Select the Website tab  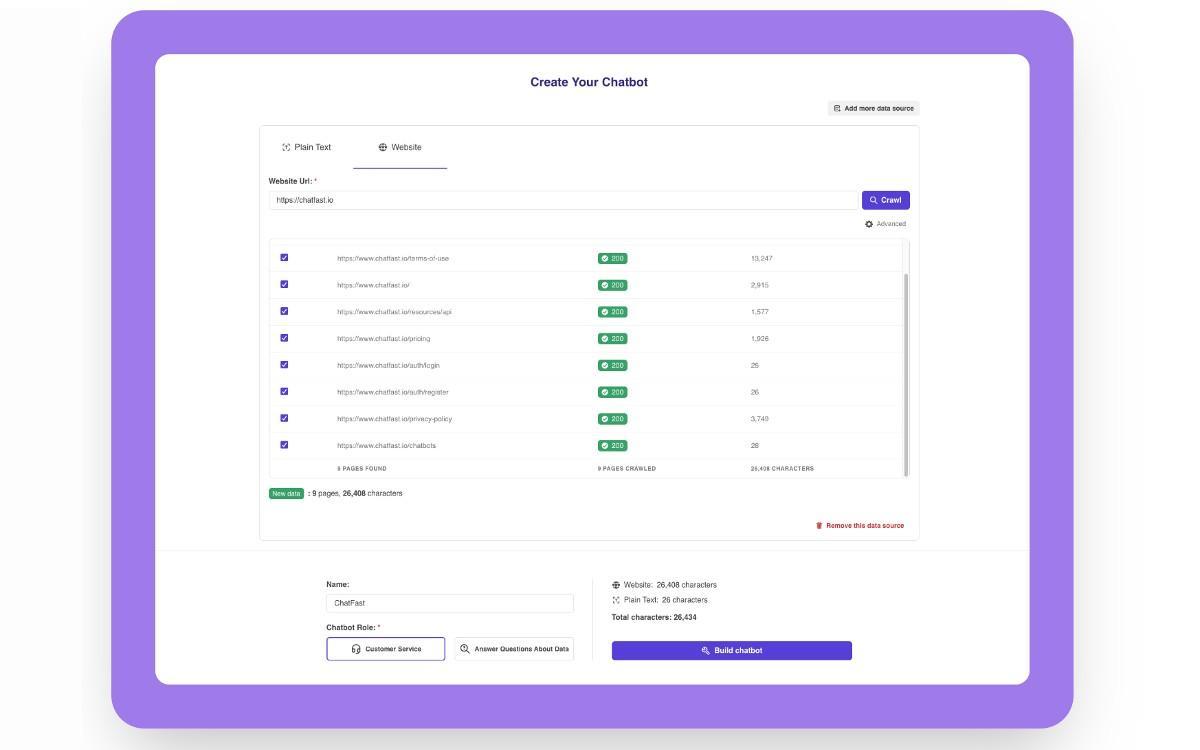400,146
